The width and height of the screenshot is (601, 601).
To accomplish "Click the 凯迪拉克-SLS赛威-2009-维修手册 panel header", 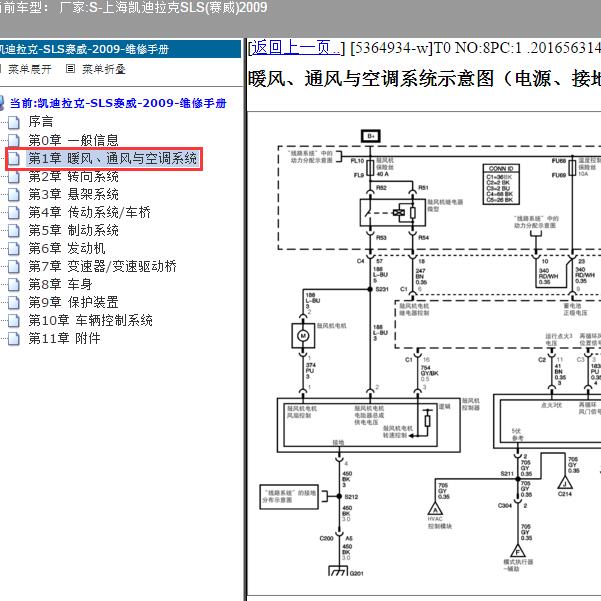I will pyautogui.click(x=120, y=49).
